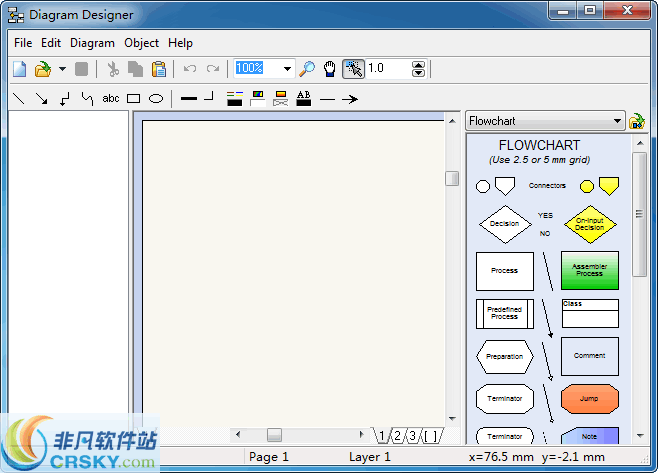Click the canvas horizontal scrollbar thumb
This screenshot has width=658, height=473.
[274, 435]
